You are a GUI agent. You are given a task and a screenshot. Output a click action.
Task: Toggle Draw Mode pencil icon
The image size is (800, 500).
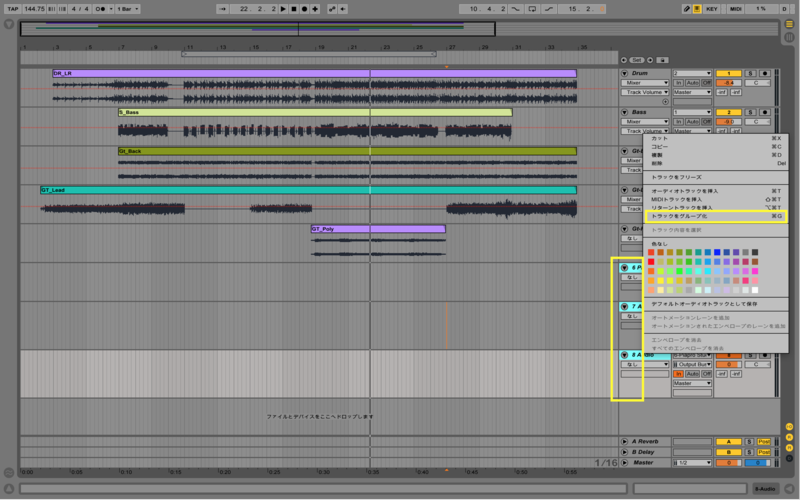687,9
